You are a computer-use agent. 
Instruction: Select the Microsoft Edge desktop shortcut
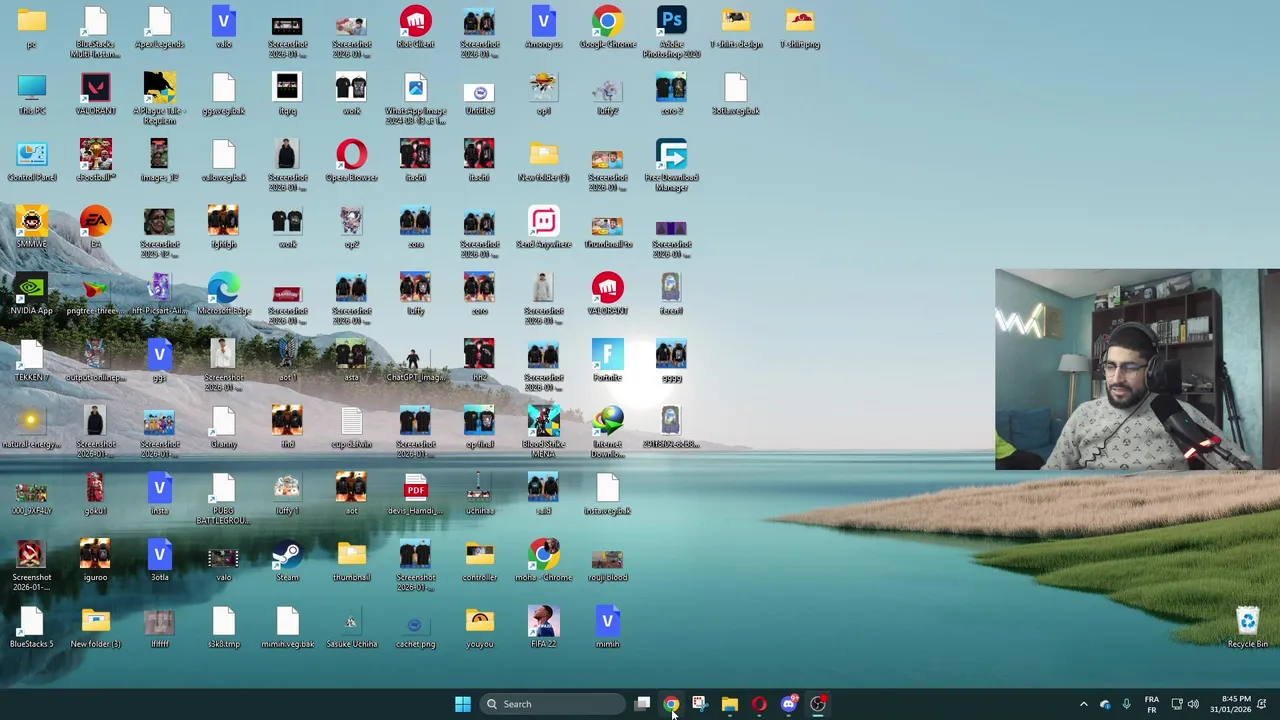(223, 295)
